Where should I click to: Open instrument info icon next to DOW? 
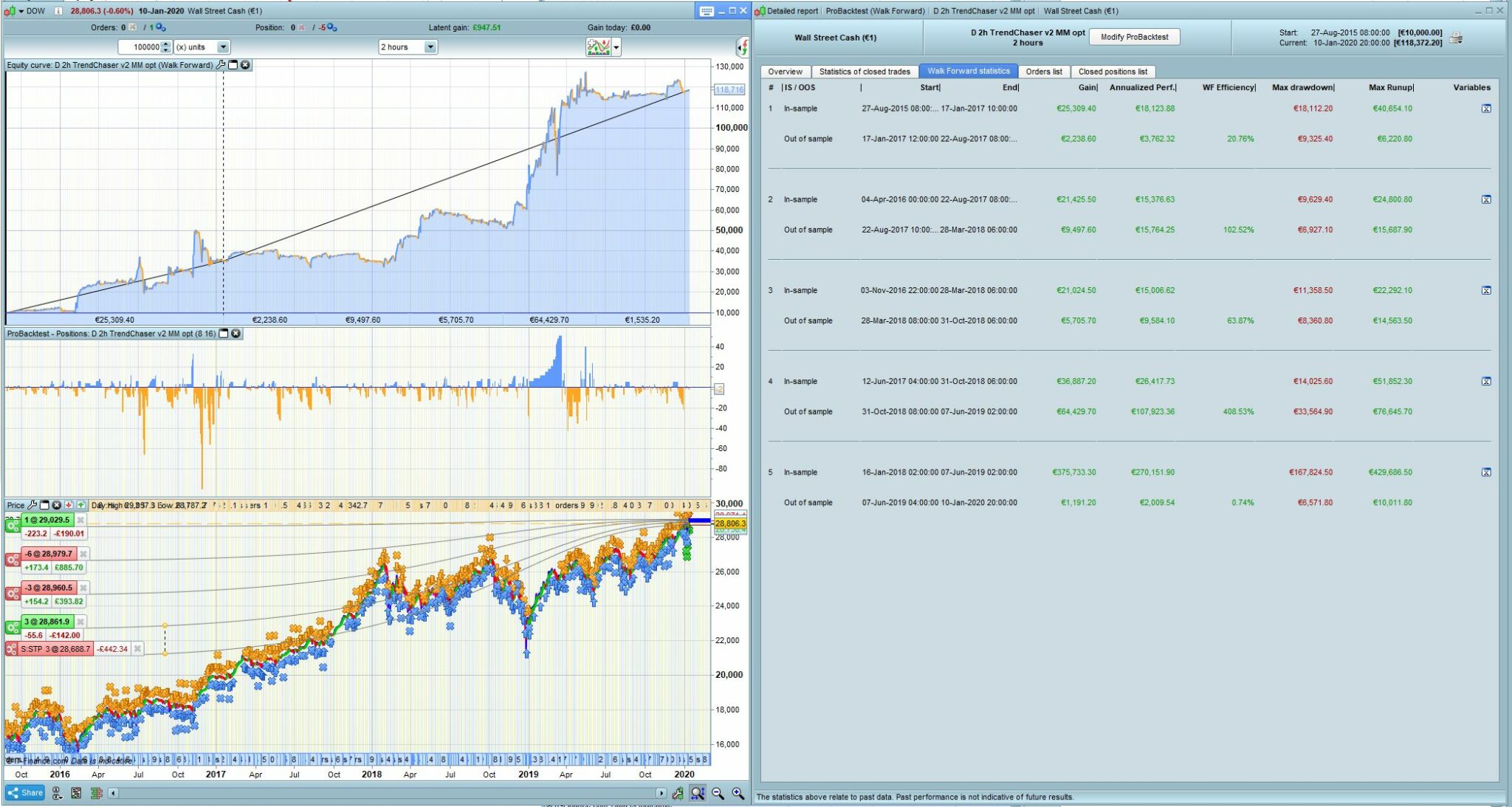pos(58,11)
